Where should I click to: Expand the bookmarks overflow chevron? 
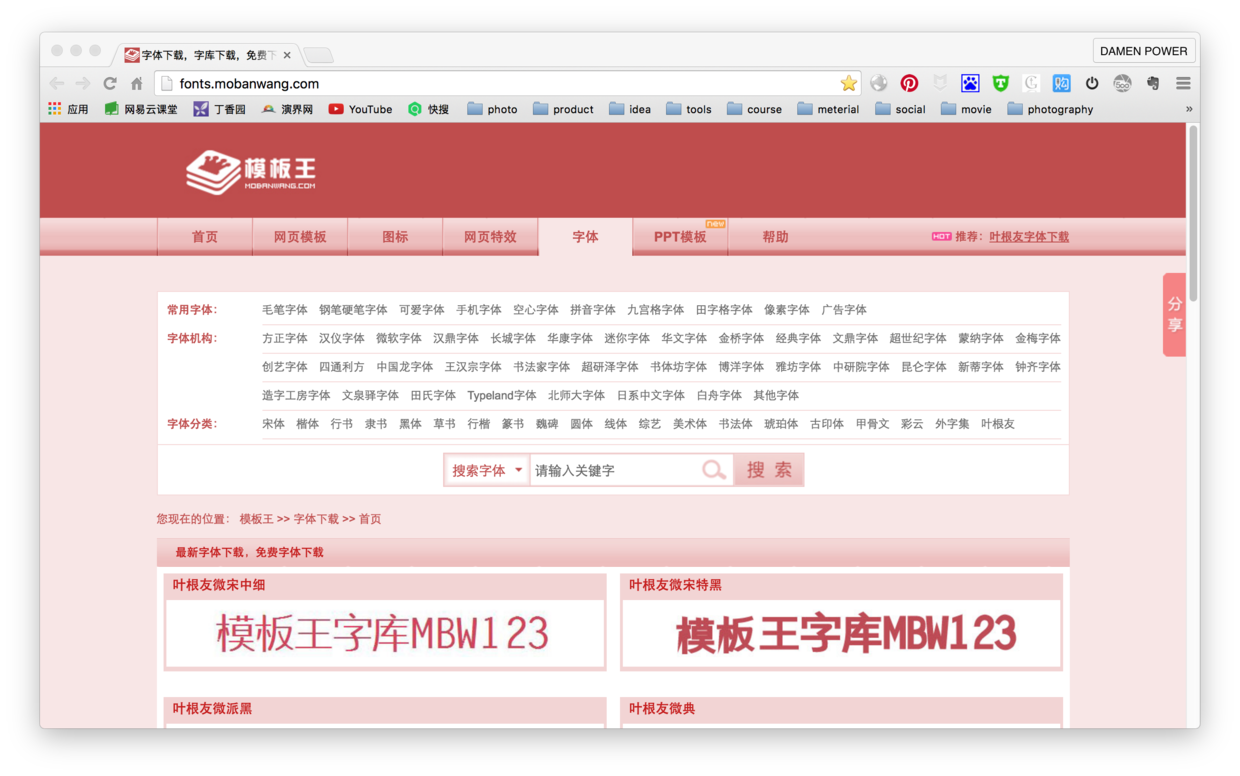pyautogui.click(x=1189, y=109)
